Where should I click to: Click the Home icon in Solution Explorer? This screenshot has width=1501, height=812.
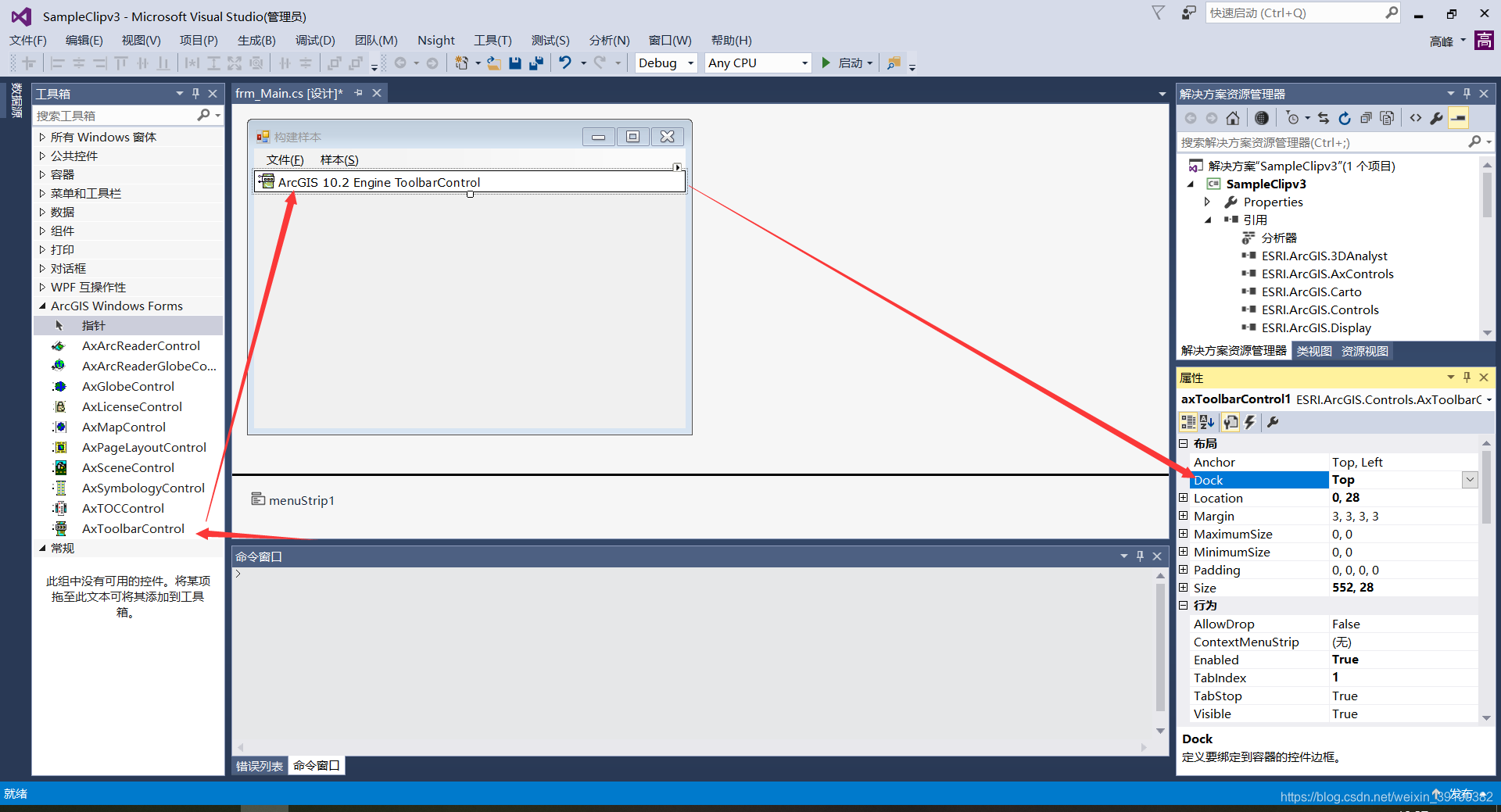1233,118
